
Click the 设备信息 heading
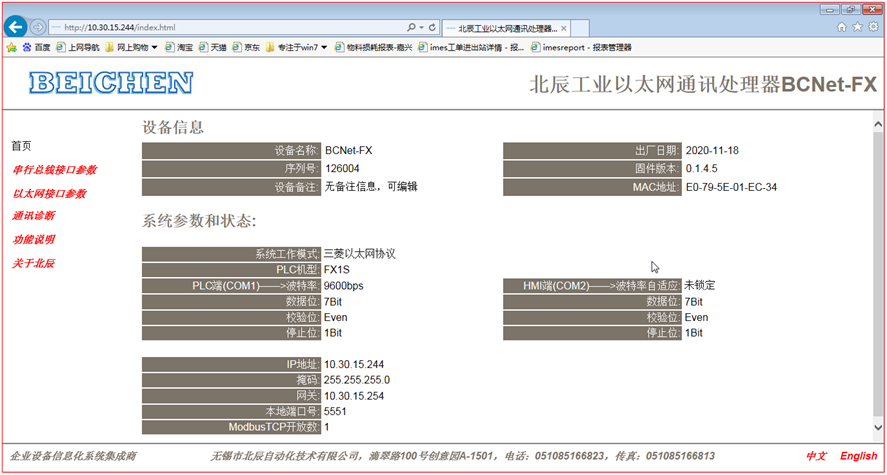tap(173, 127)
